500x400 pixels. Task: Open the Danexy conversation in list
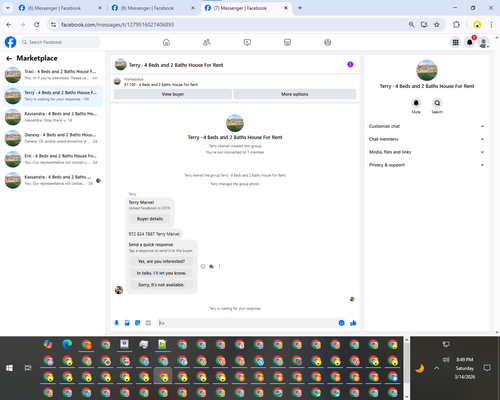pos(53,138)
